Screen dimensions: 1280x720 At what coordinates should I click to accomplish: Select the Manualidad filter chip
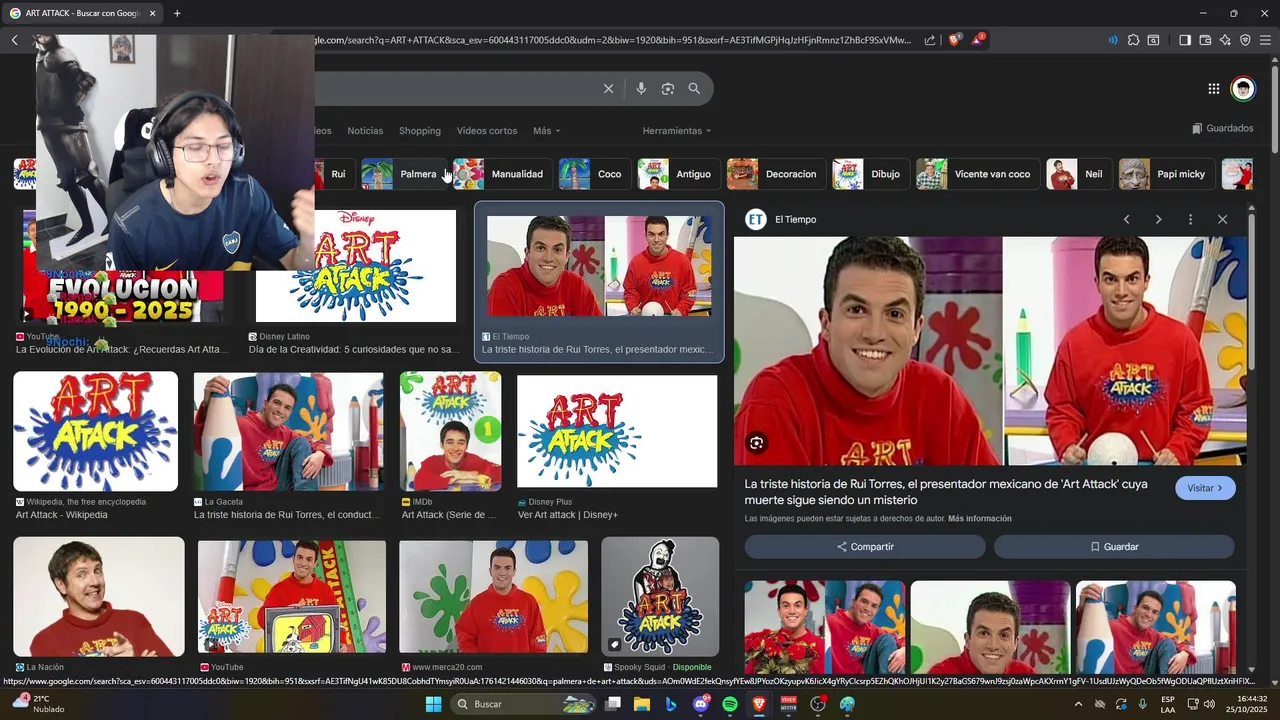pyautogui.click(x=501, y=174)
